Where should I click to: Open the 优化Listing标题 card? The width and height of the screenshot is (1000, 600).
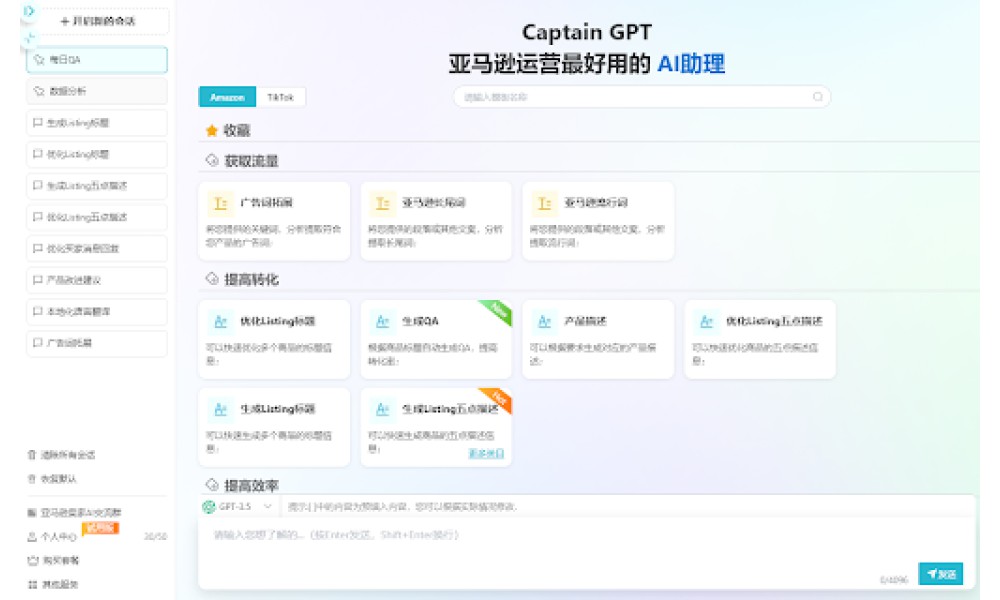[274, 339]
